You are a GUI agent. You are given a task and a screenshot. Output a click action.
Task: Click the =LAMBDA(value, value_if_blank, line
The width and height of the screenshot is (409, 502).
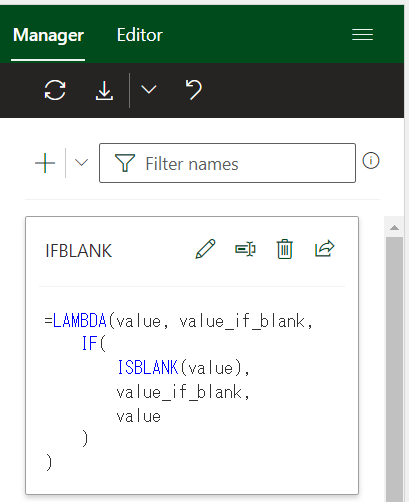(x=179, y=321)
